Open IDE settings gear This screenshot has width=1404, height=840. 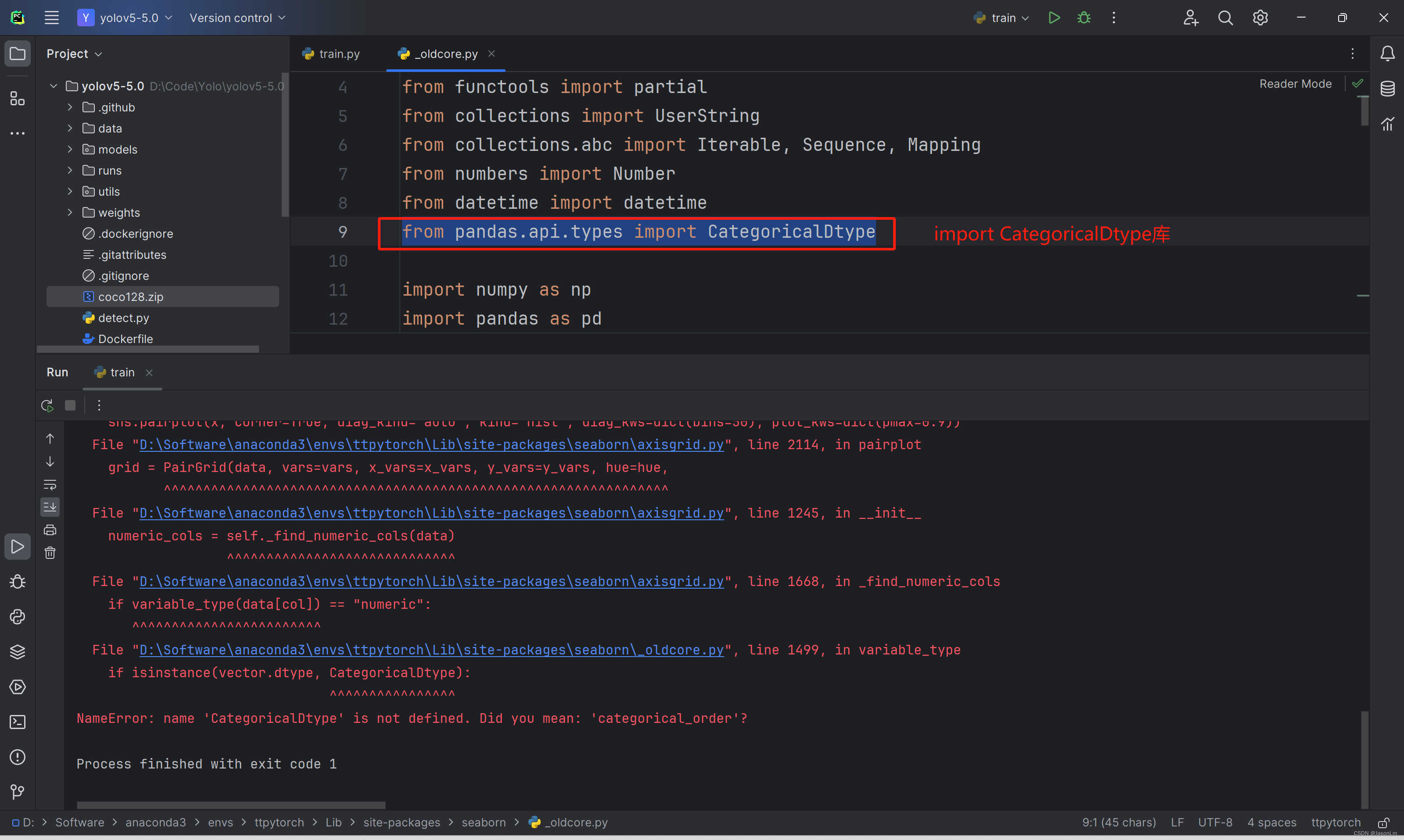[x=1260, y=18]
